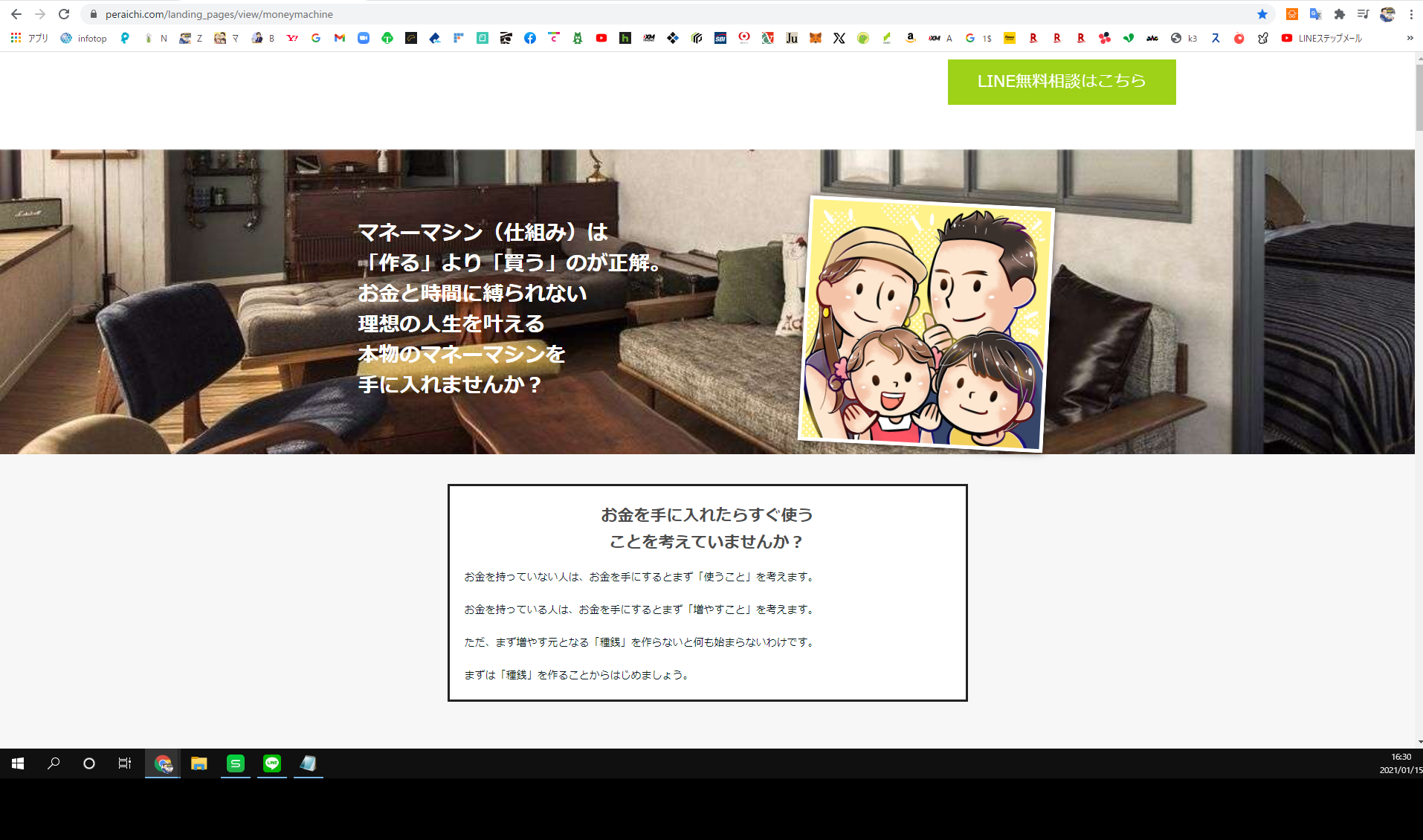Image resolution: width=1423 pixels, height=840 pixels.
Task: Open the green S app in the taskbar
Action: point(236,763)
